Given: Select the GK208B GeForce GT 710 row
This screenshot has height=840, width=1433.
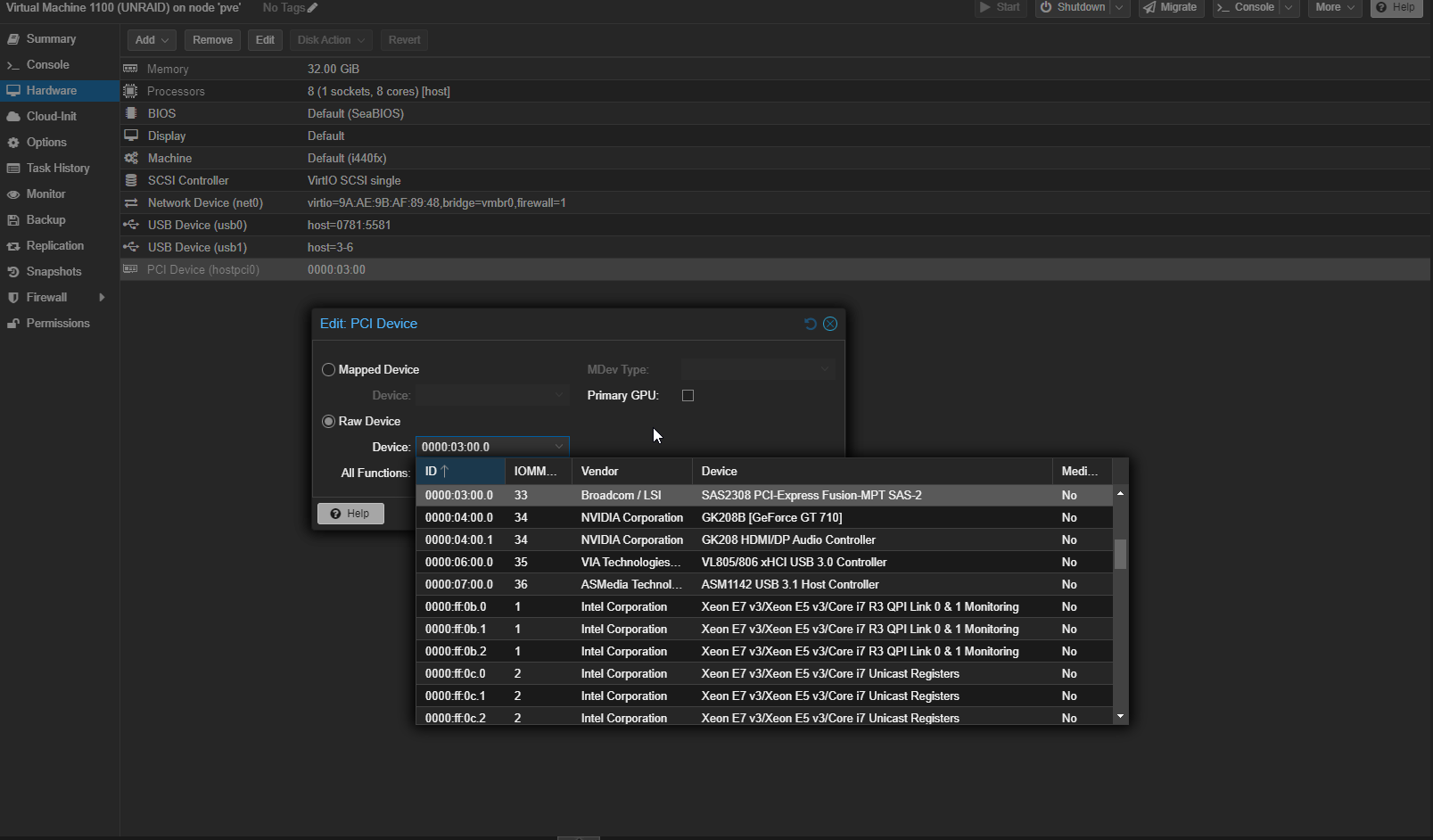Looking at the screenshot, I should (764, 517).
